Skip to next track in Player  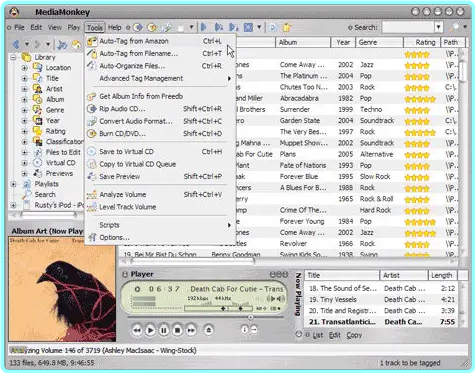click(x=191, y=330)
